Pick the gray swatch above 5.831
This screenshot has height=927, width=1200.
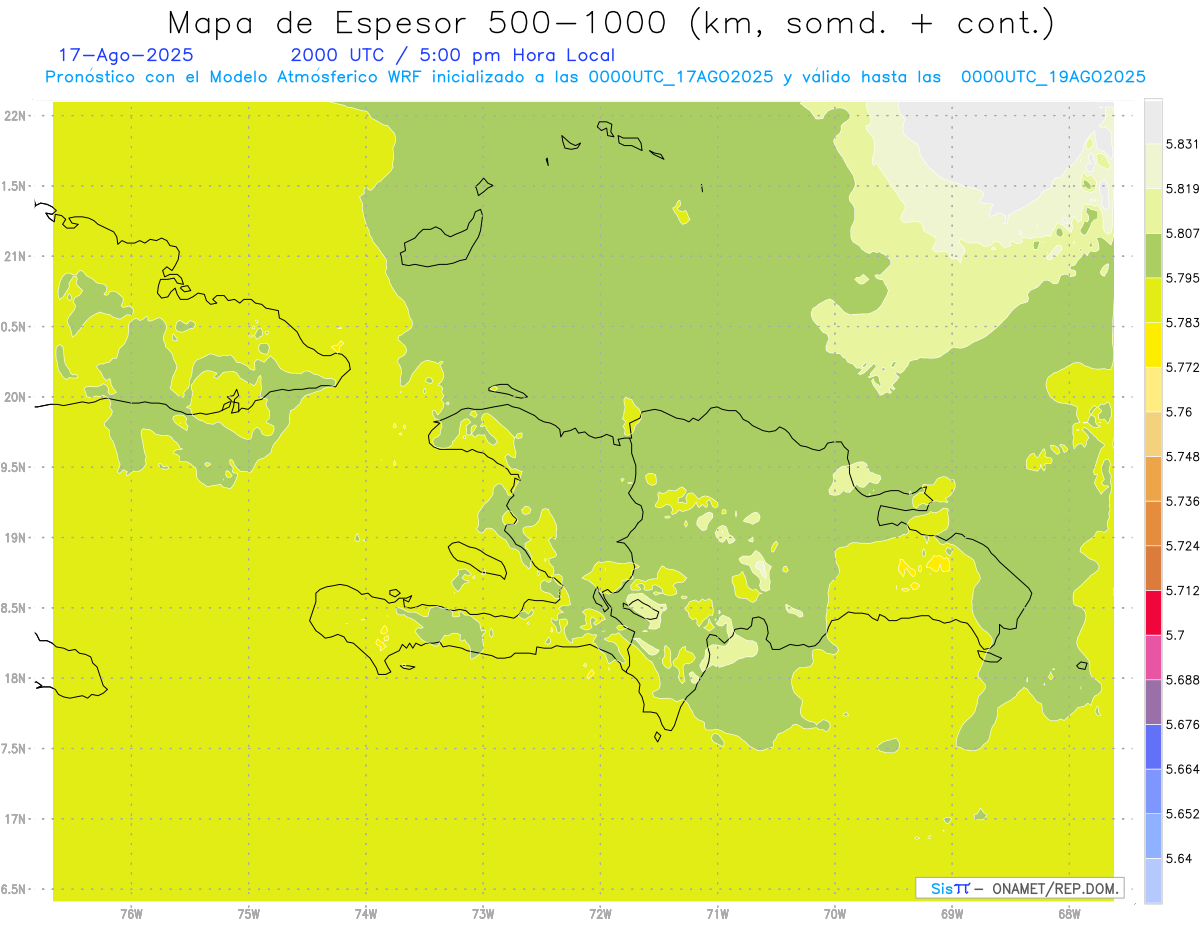[1153, 121]
